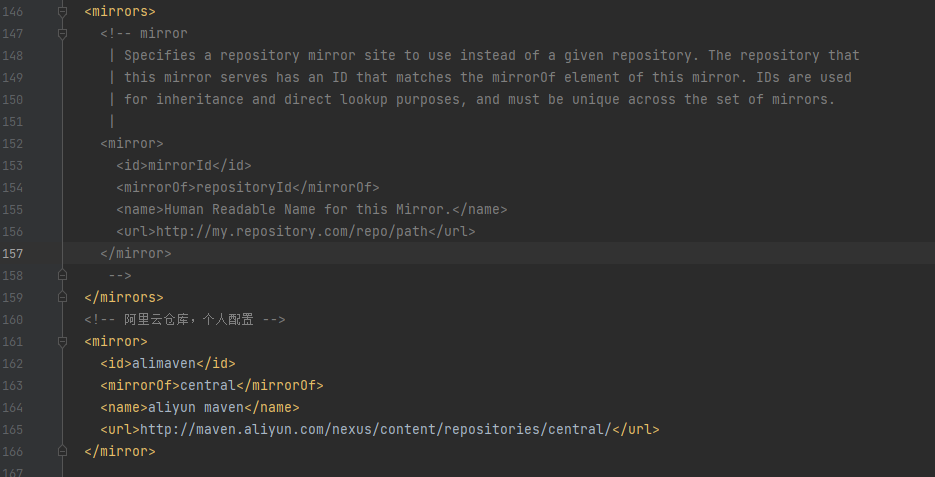The height and width of the screenshot is (477, 935).
Task: Click line number 148 in the gutter
Action: tap(12, 55)
